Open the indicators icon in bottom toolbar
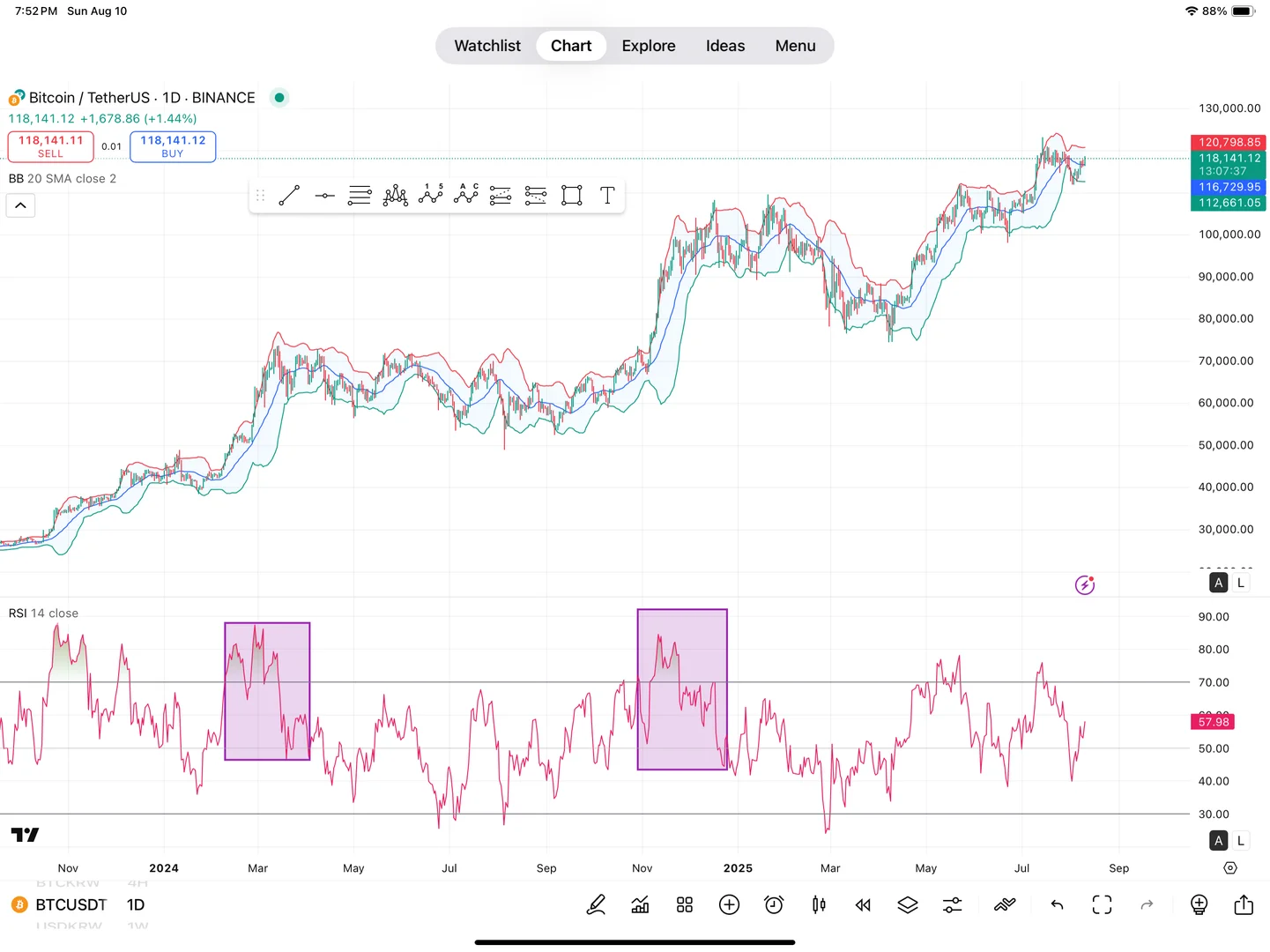The height and width of the screenshot is (952, 1270). 641,904
